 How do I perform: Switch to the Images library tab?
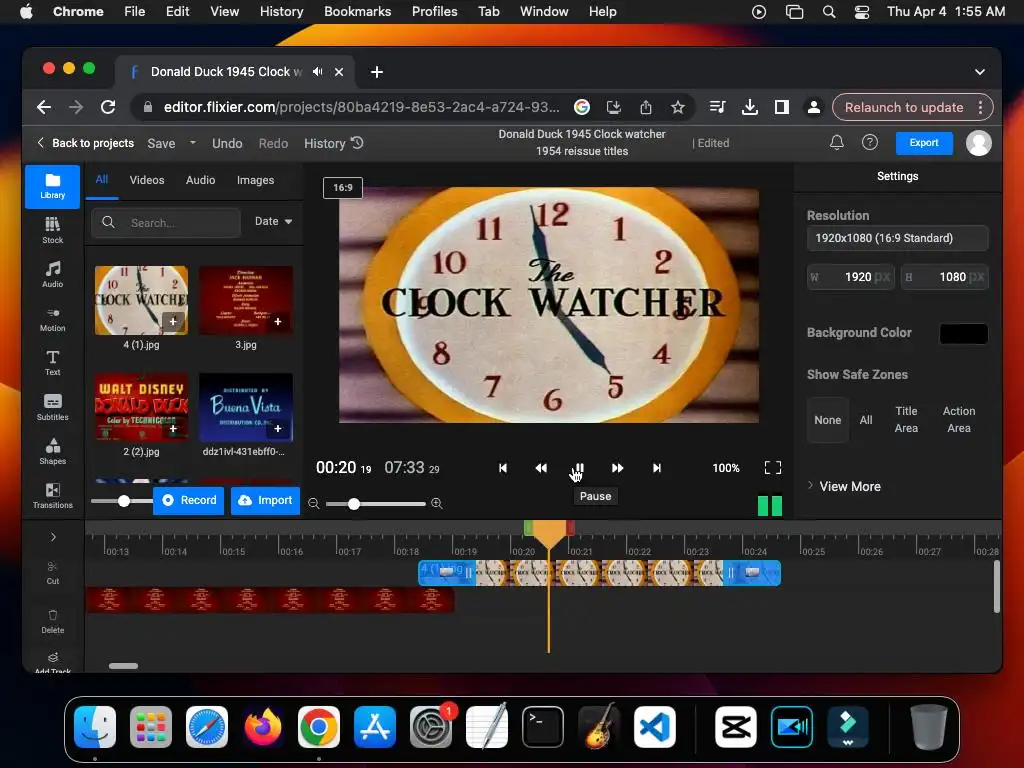click(x=255, y=180)
